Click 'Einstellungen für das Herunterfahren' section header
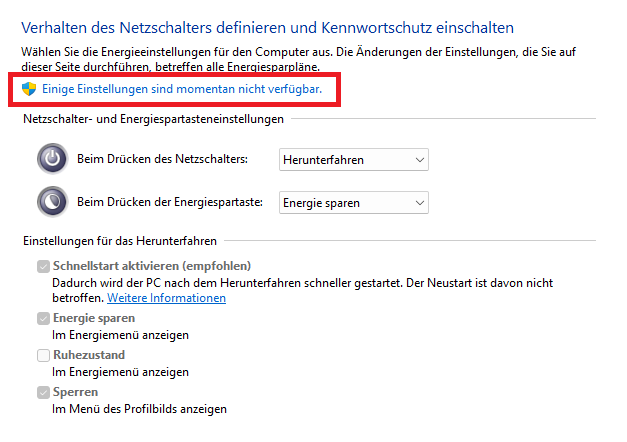 point(119,242)
